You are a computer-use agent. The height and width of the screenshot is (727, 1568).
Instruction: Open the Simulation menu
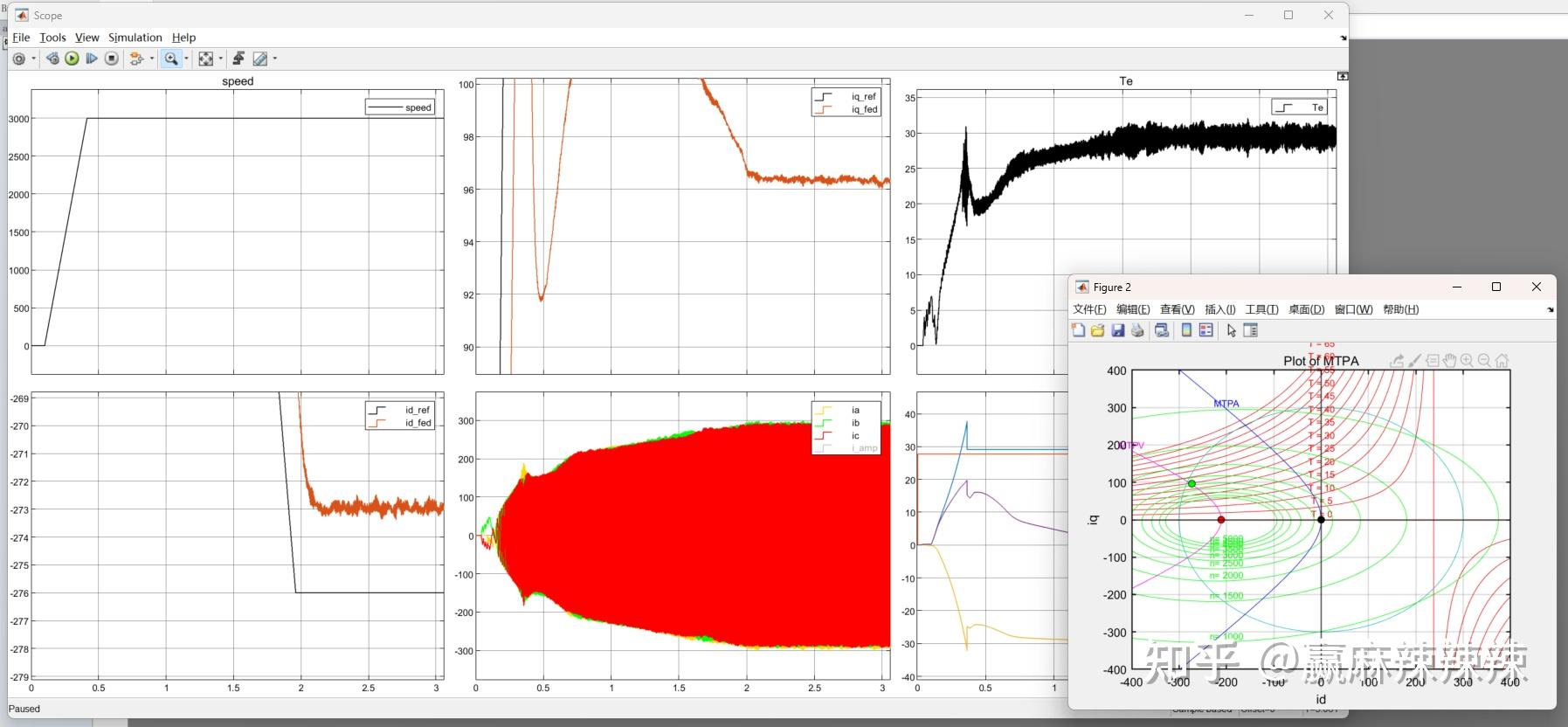point(135,38)
